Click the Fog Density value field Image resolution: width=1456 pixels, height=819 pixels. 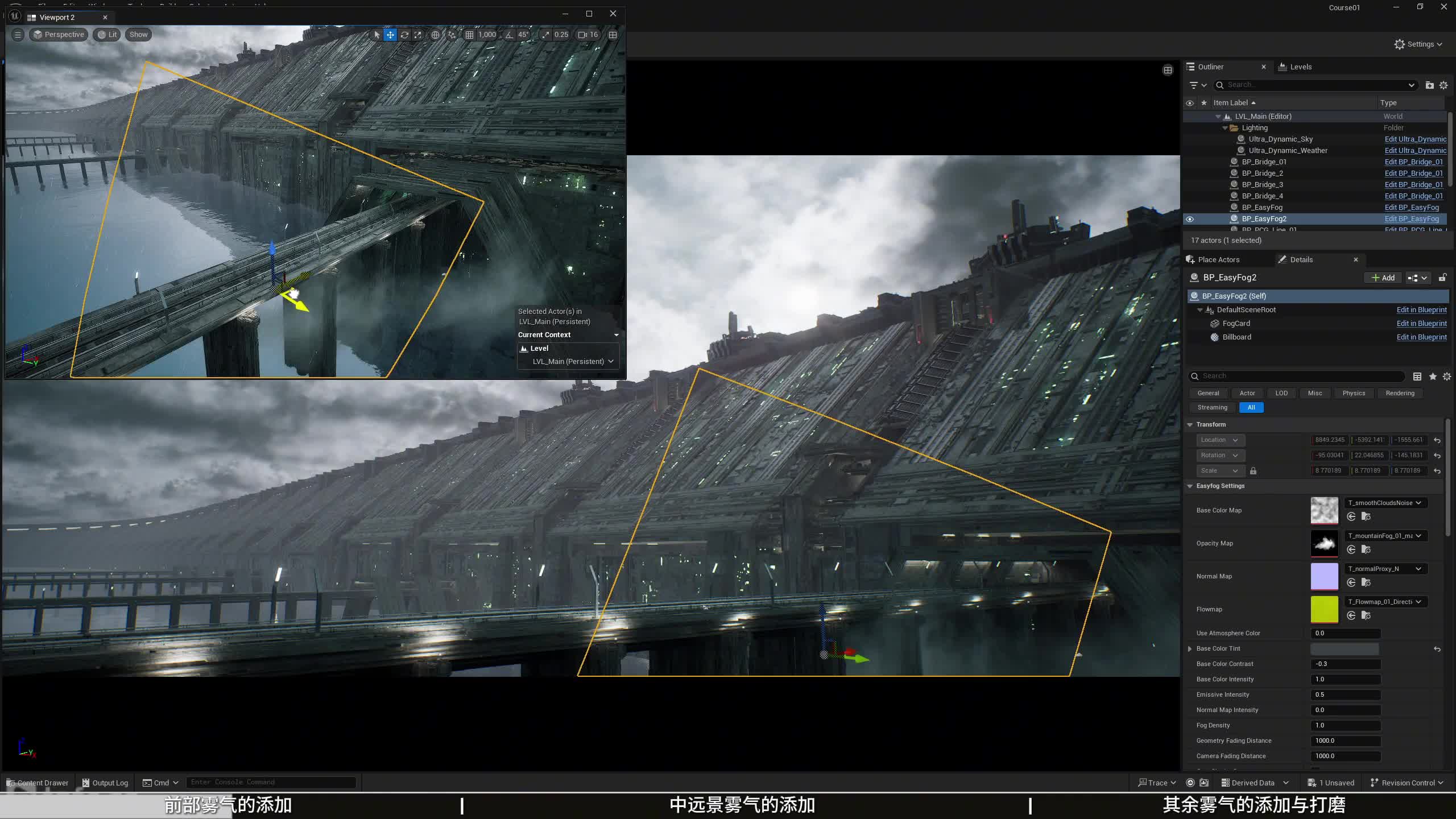1346,726
